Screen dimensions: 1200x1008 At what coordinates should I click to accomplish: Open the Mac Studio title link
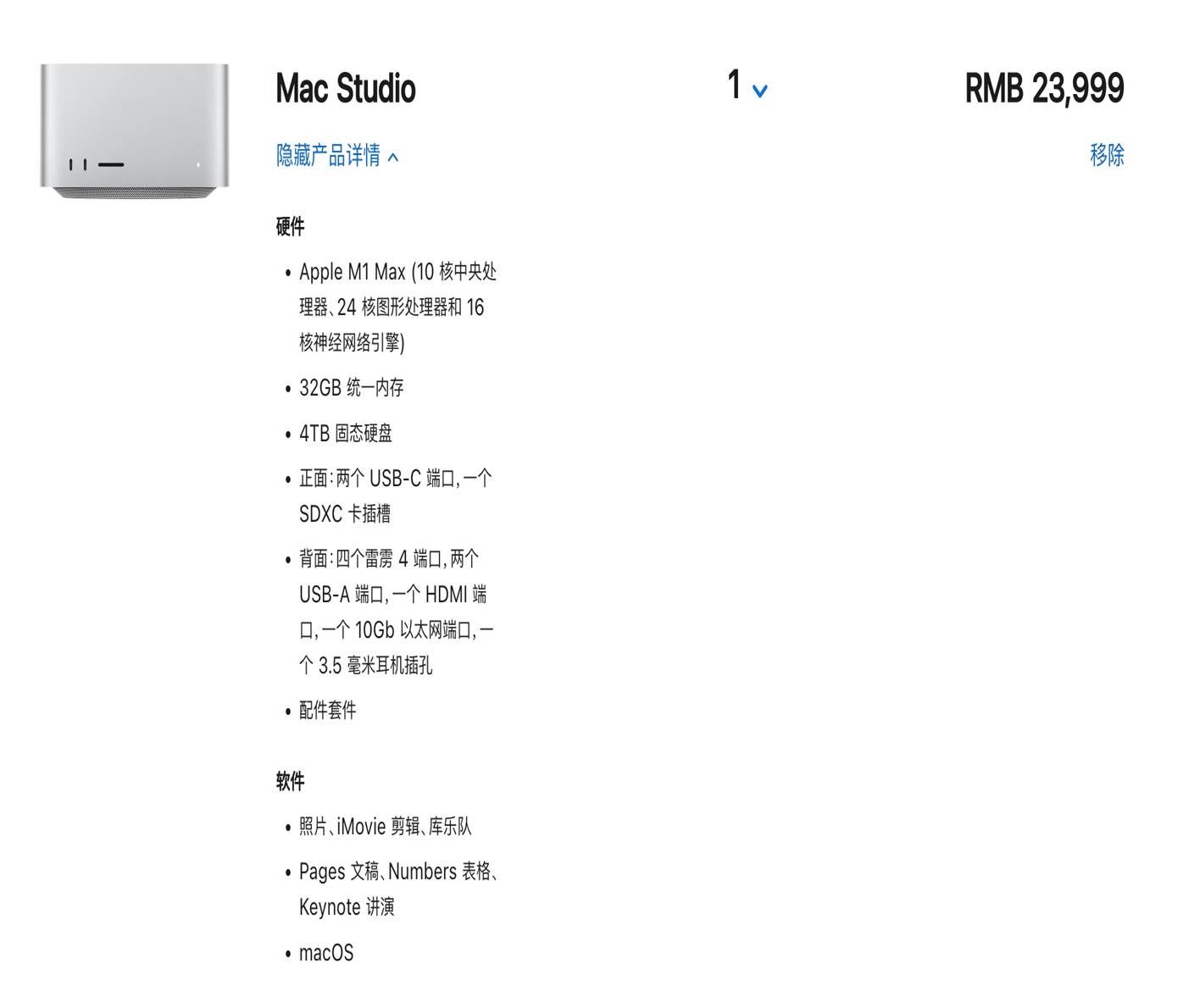346,89
